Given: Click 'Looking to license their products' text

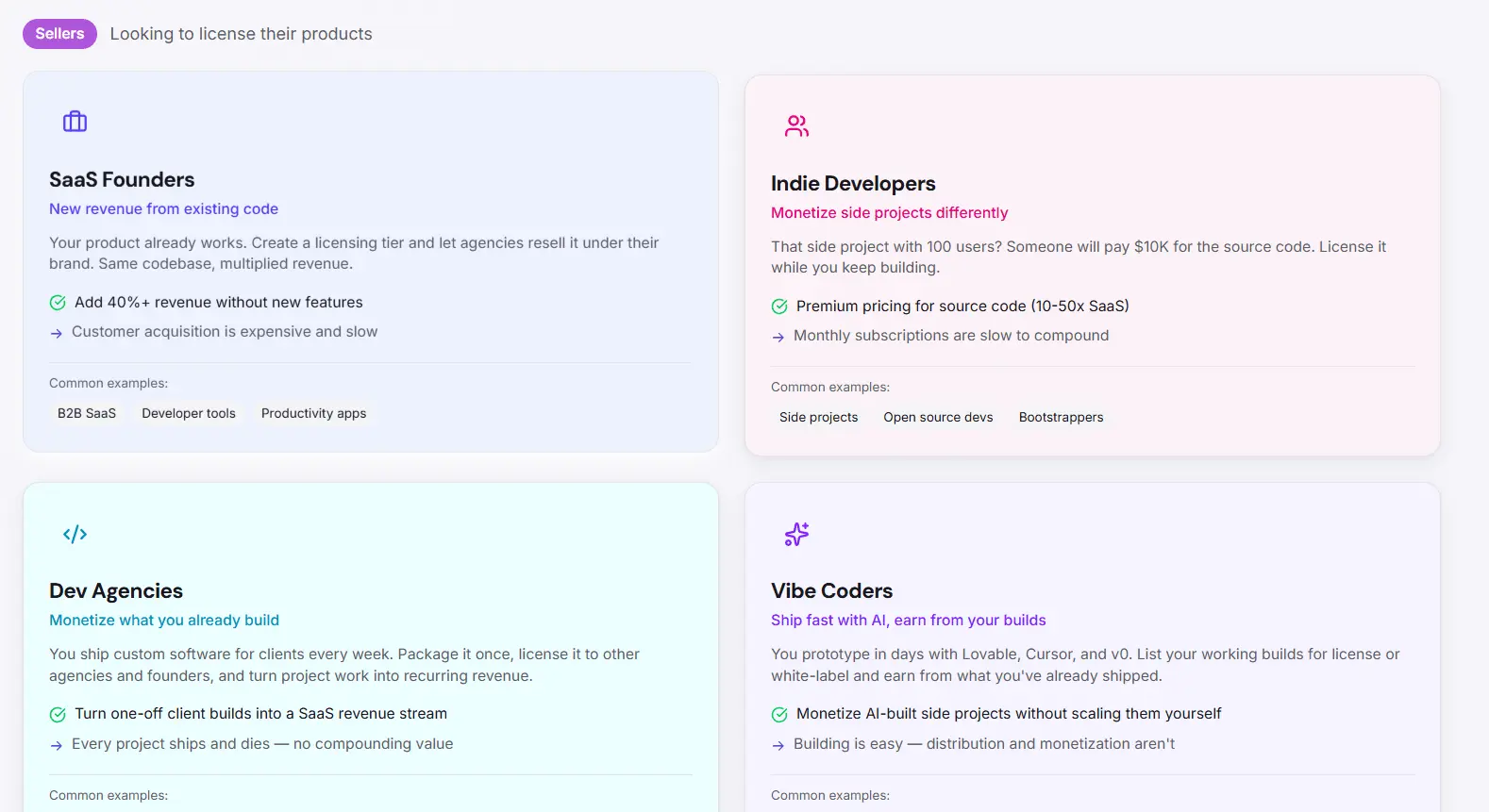Looking at the screenshot, I should (x=241, y=34).
